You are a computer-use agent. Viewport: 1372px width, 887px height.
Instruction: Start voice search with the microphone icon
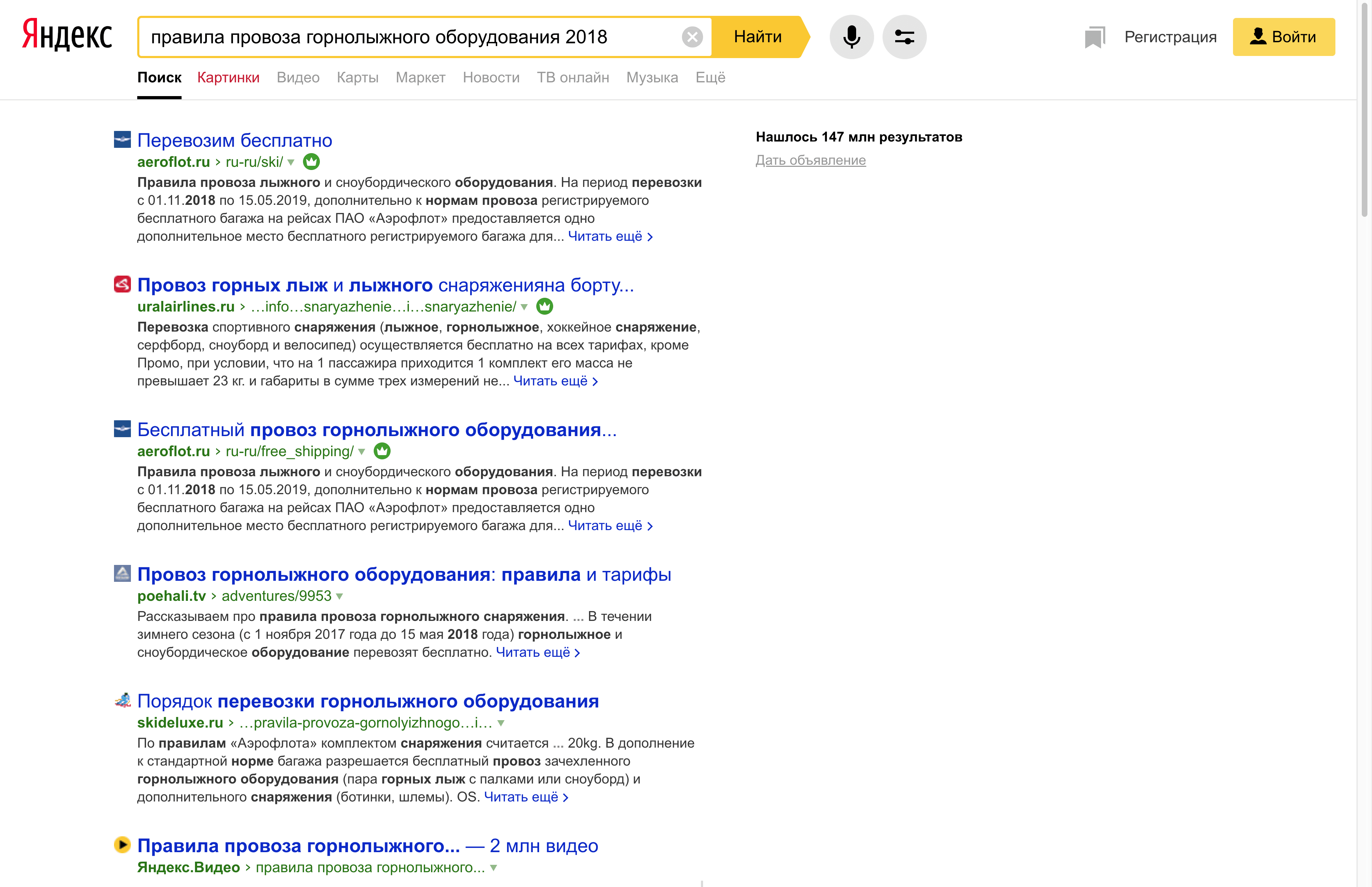click(851, 37)
